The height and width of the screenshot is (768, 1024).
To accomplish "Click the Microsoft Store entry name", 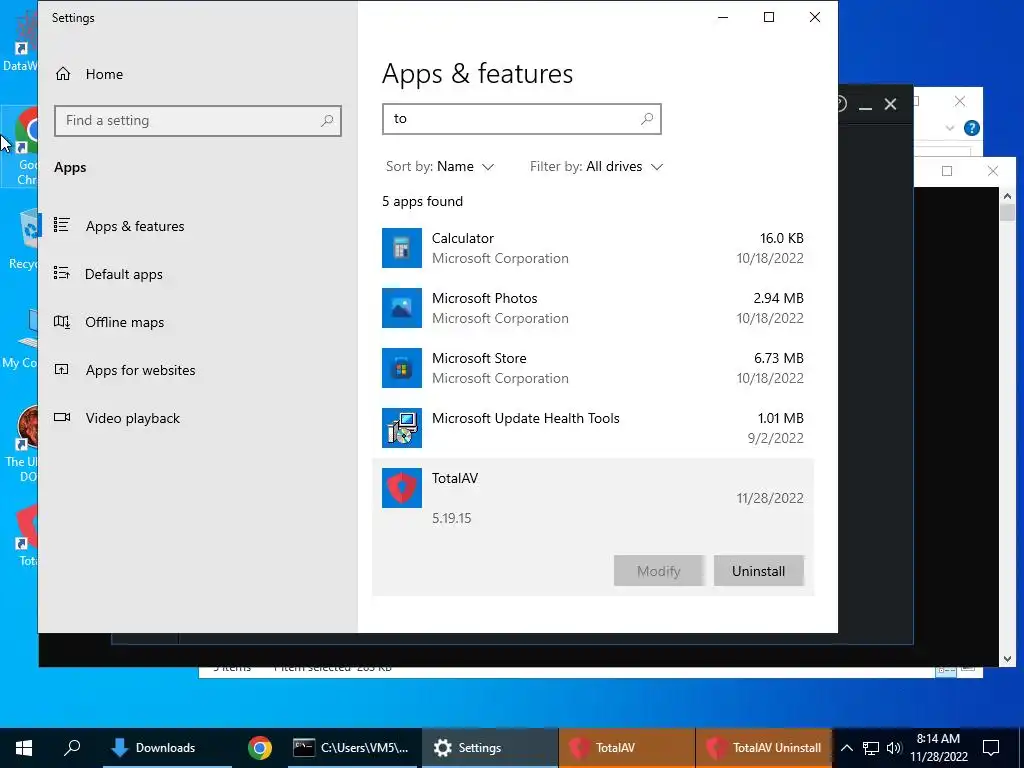I will tap(479, 359).
